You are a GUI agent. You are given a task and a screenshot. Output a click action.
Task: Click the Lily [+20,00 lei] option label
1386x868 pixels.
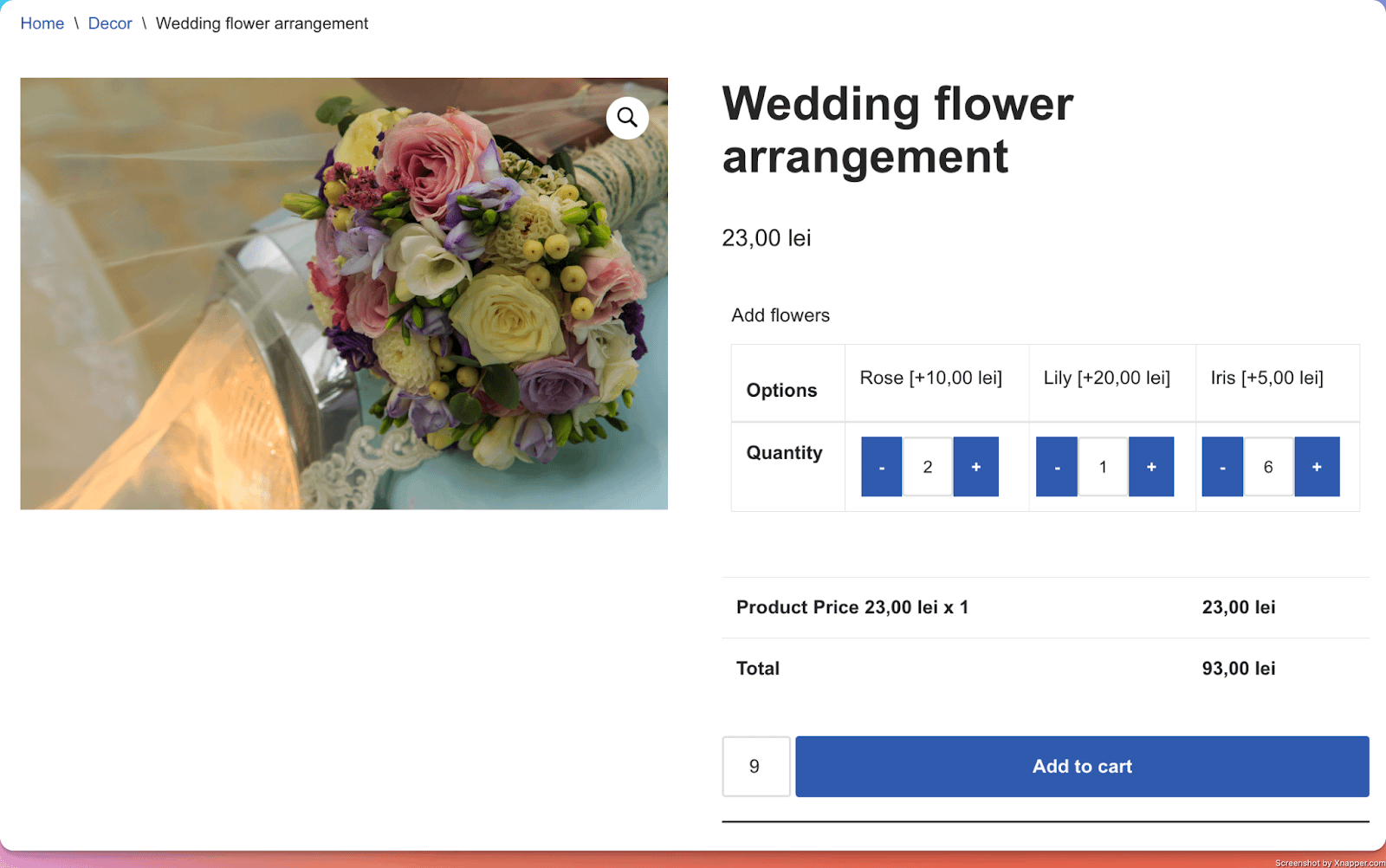click(1106, 378)
